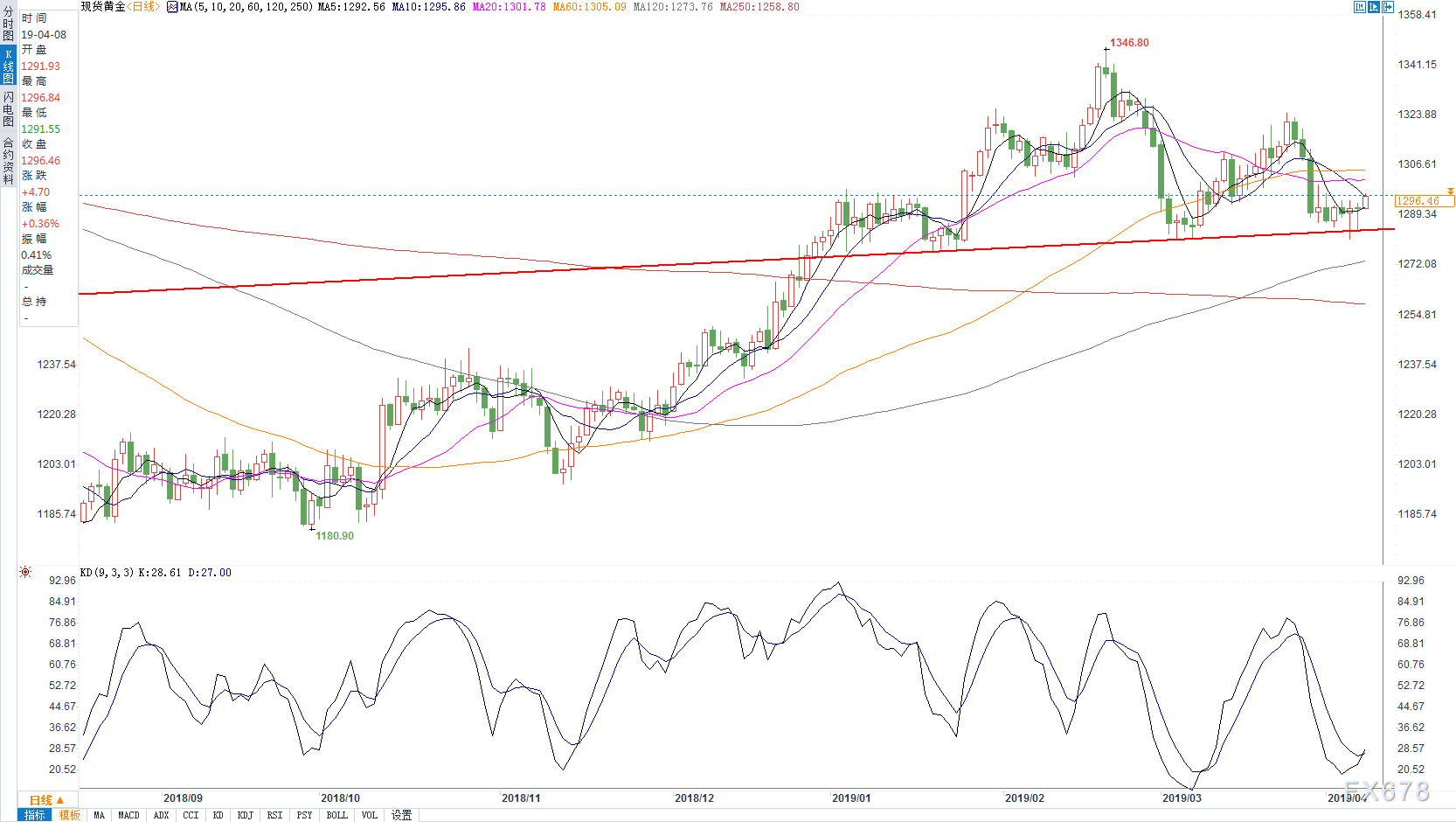The width and height of the screenshot is (1456, 822).
Task: Click the 成交量 label in the info panel
Action: (38, 270)
